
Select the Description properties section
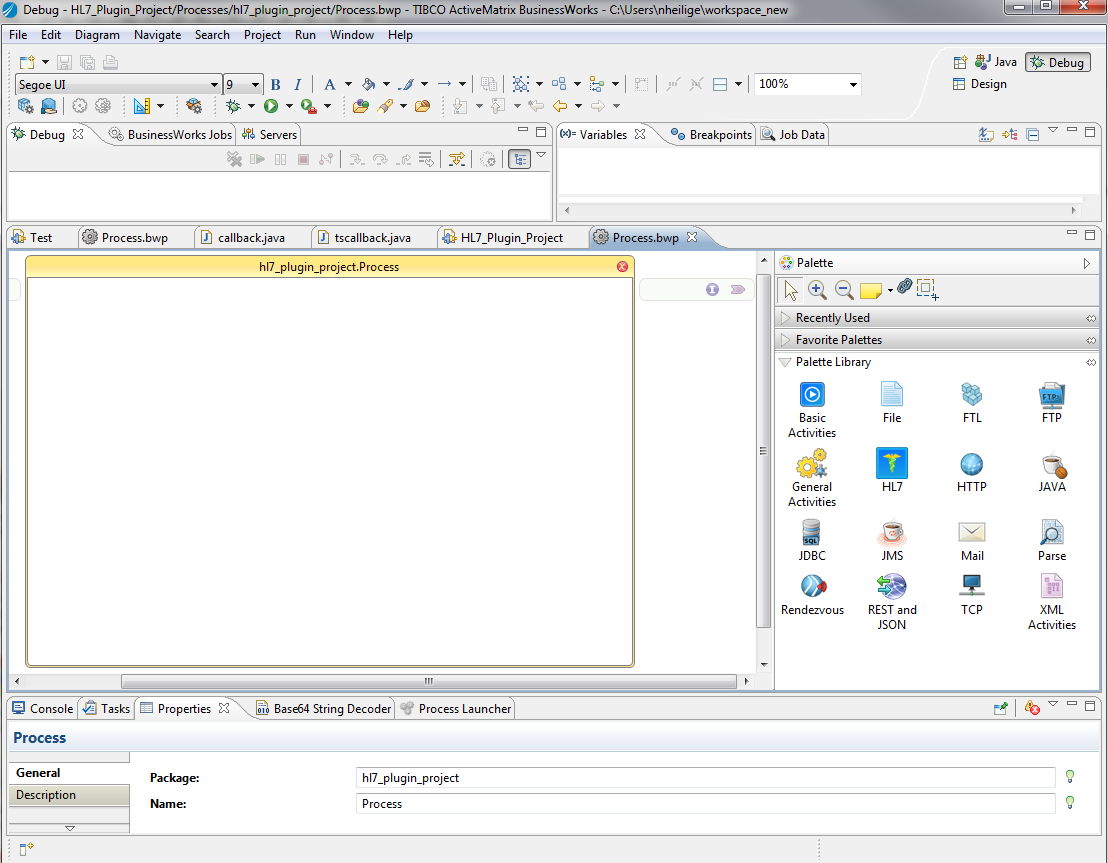[46, 795]
